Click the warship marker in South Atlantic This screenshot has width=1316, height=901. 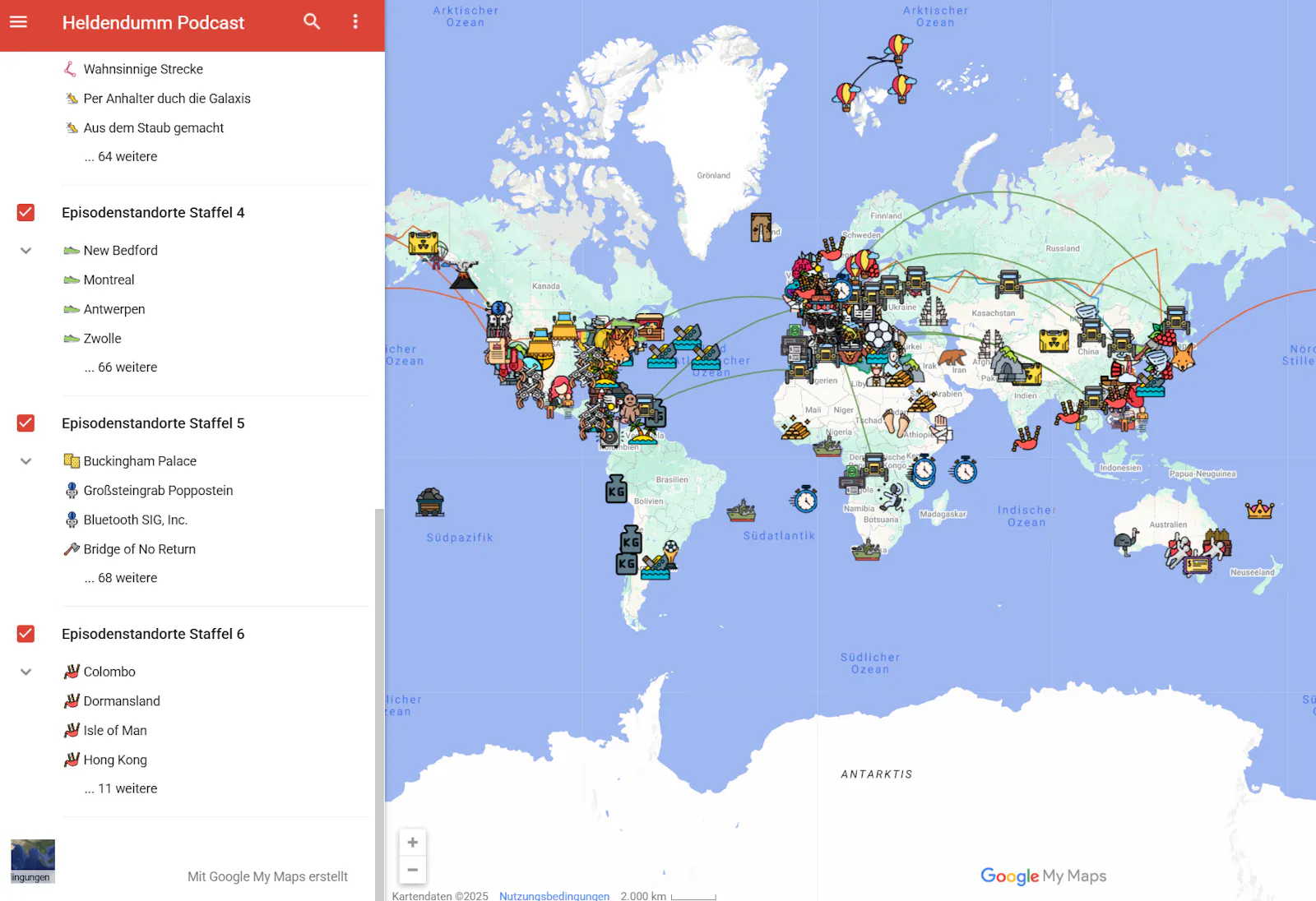pyautogui.click(x=741, y=511)
